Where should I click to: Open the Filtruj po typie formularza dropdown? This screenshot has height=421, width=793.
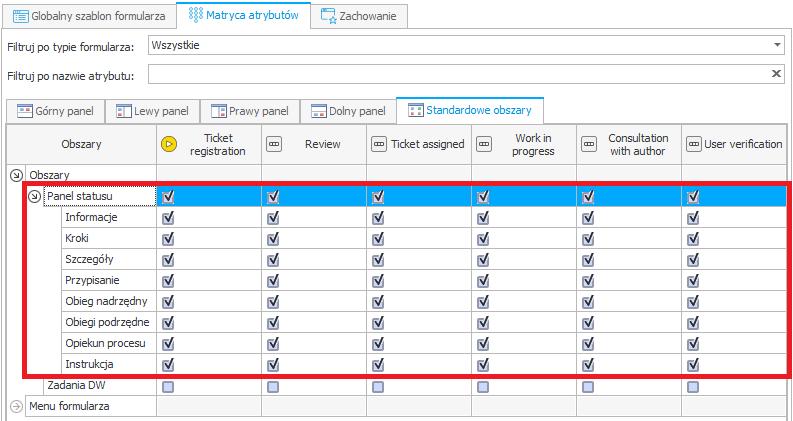tap(777, 45)
